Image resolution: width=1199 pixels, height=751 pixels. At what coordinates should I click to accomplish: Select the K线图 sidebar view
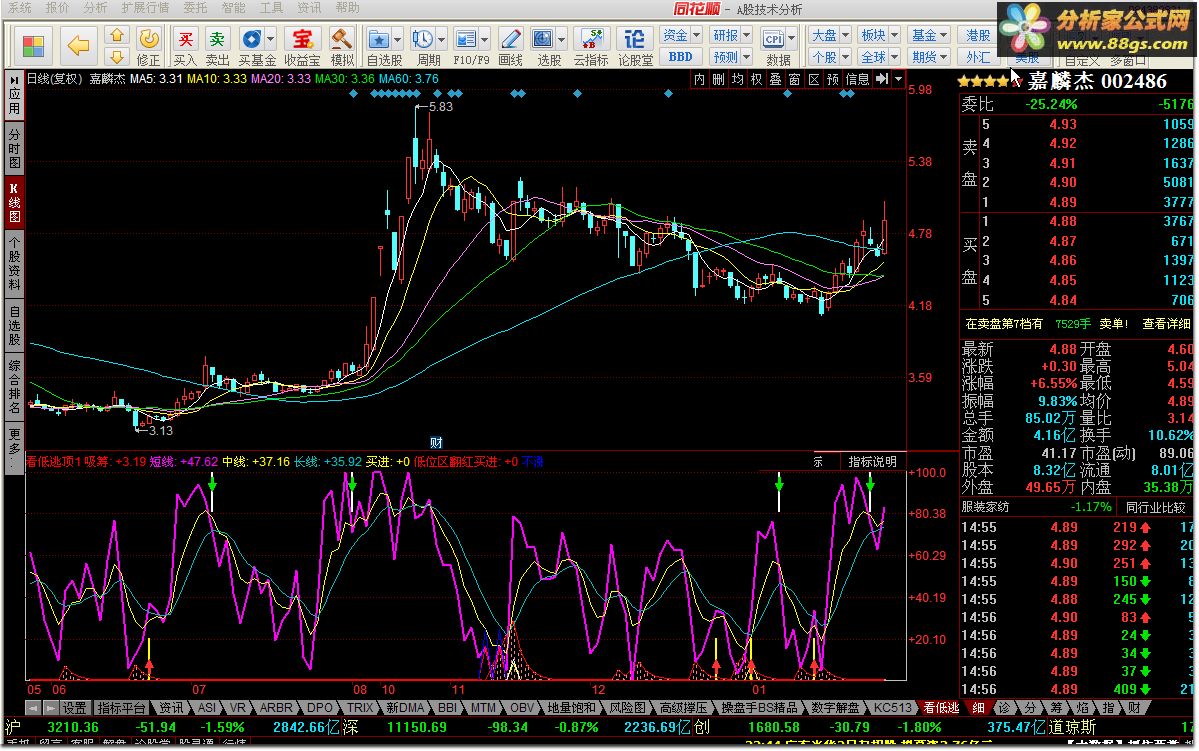tap(14, 203)
